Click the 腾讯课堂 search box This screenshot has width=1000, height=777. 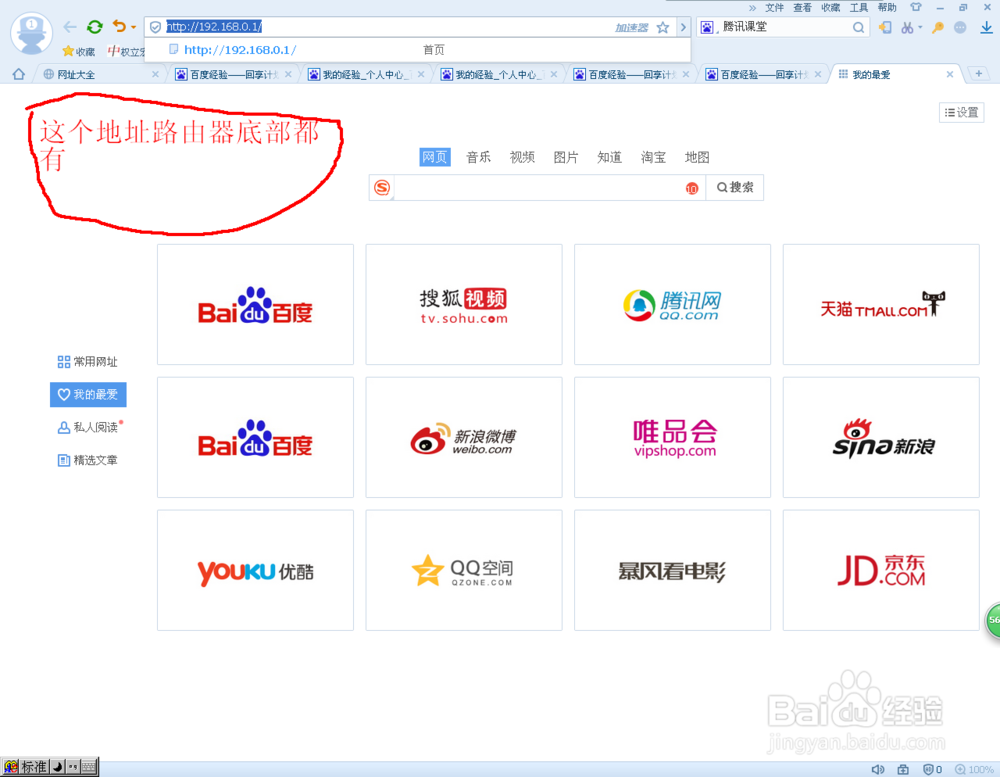pyautogui.click(x=785, y=27)
